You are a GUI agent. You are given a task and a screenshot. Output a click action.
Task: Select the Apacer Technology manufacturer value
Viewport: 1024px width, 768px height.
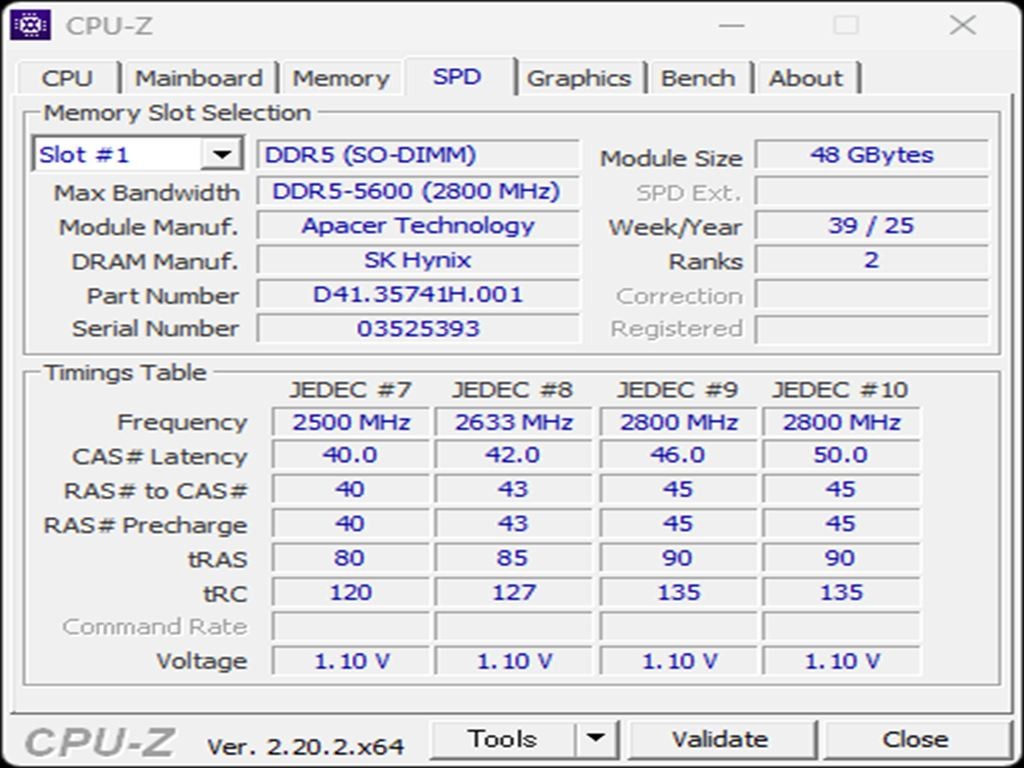[418, 225]
